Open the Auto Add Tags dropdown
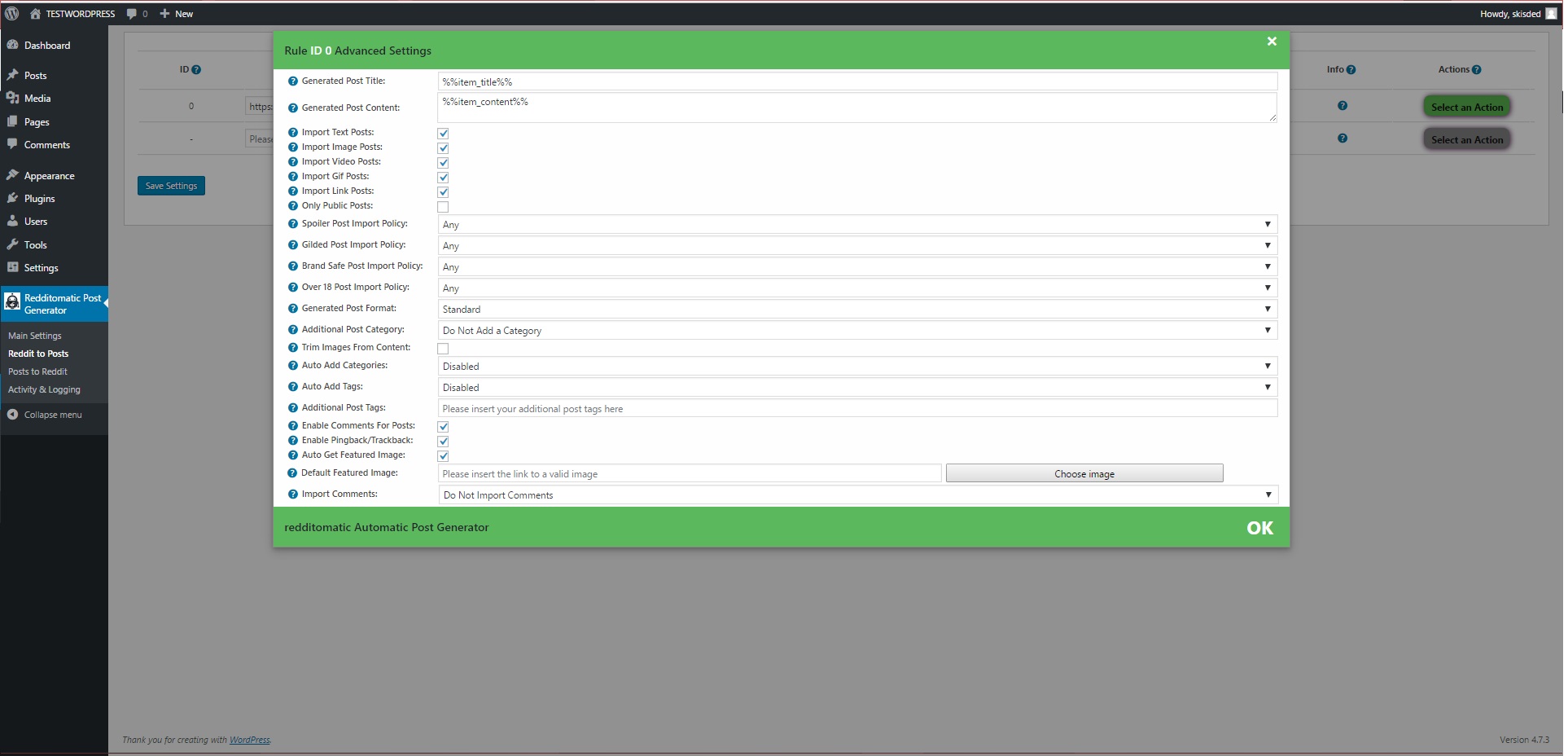The width and height of the screenshot is (1568, 756). pyautogui.click(x=857, y=388)
